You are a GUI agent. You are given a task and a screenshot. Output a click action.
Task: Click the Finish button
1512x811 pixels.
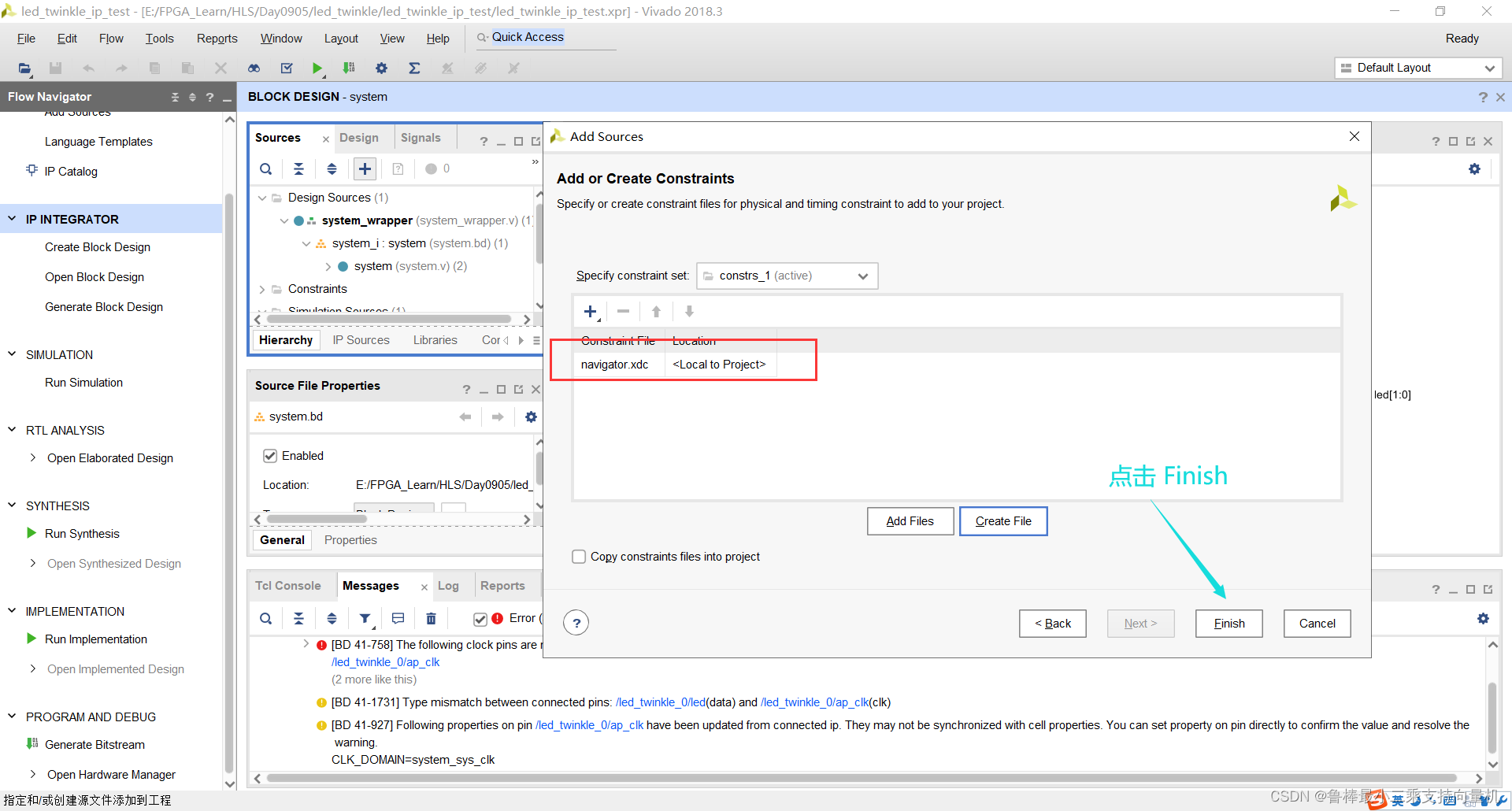coord(1228,624)
